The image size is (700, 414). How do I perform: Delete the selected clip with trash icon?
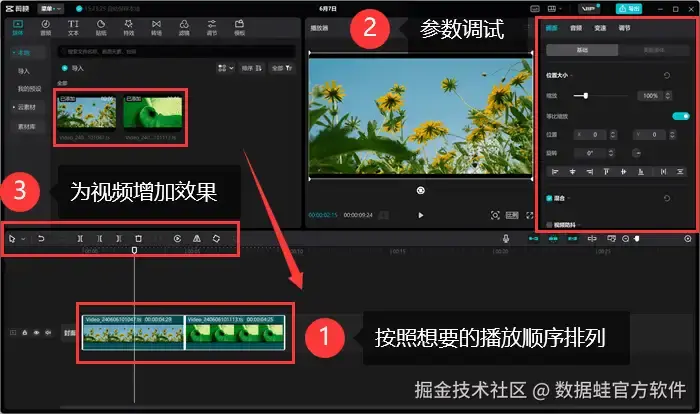click(138, 239)
